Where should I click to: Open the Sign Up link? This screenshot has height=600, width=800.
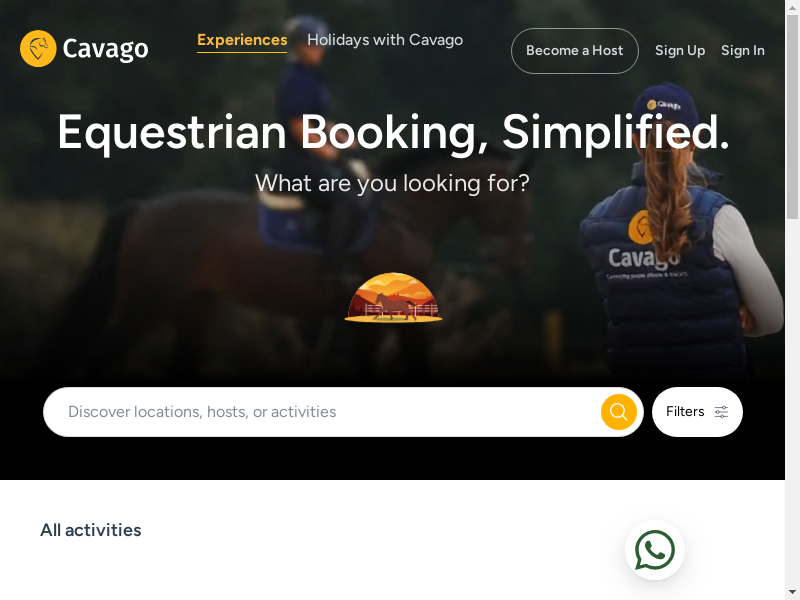click(x=680, y=51)
